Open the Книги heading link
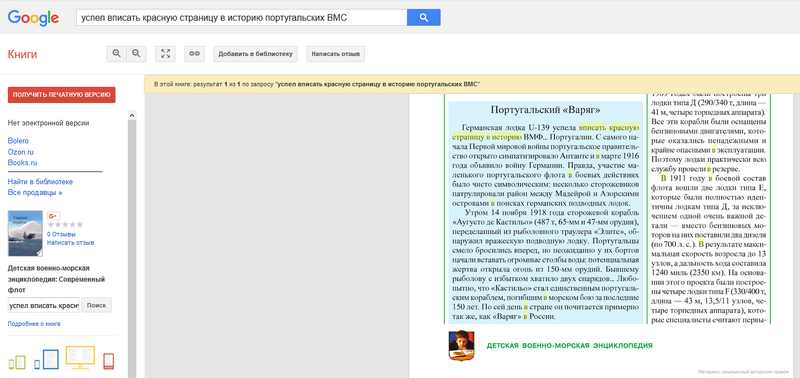The height and width of the screenshot is (378, 800). click(x=22, y=55)
